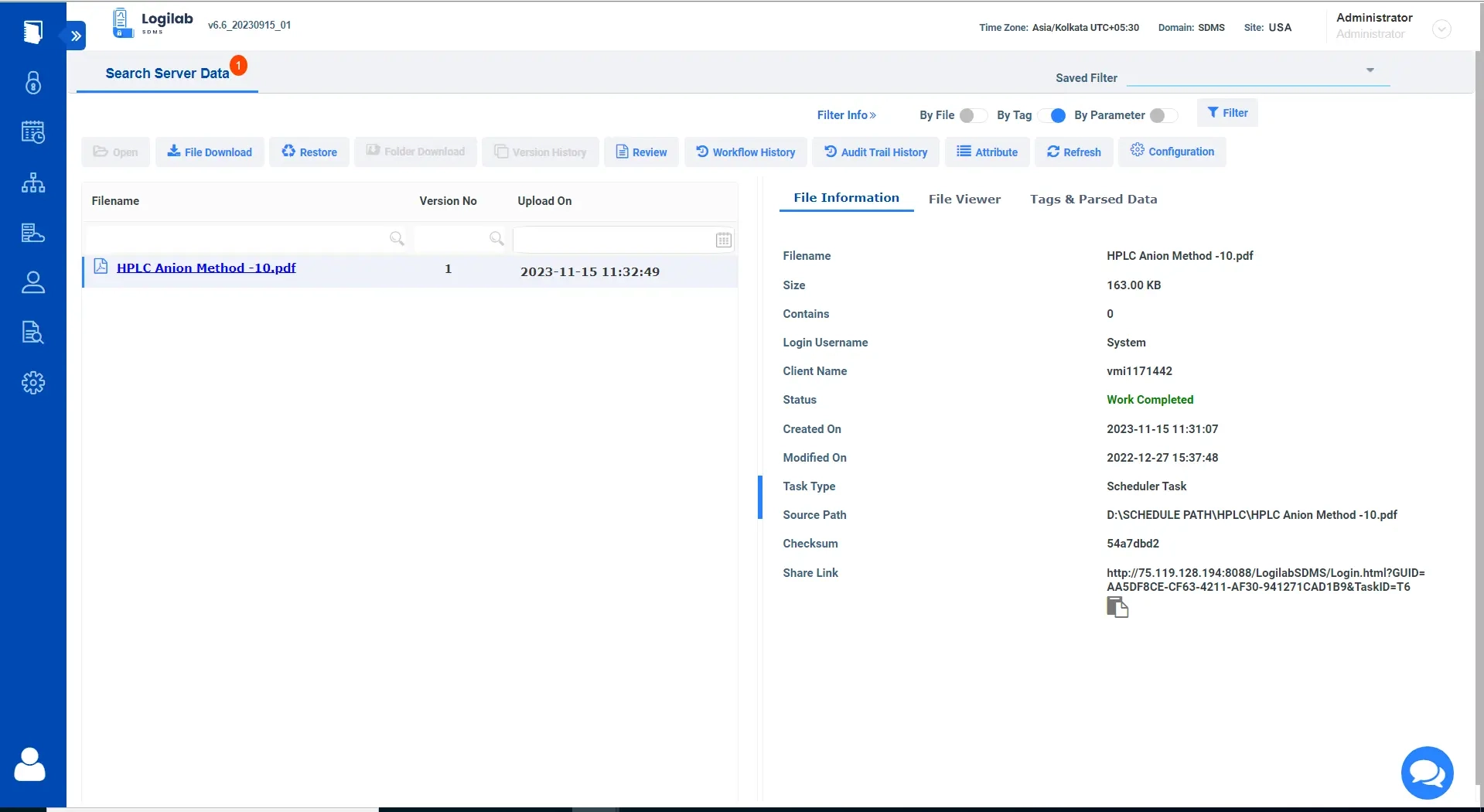
Task: Open HPLC Anion Method -10.pdf link
Action: click(206, 268)
